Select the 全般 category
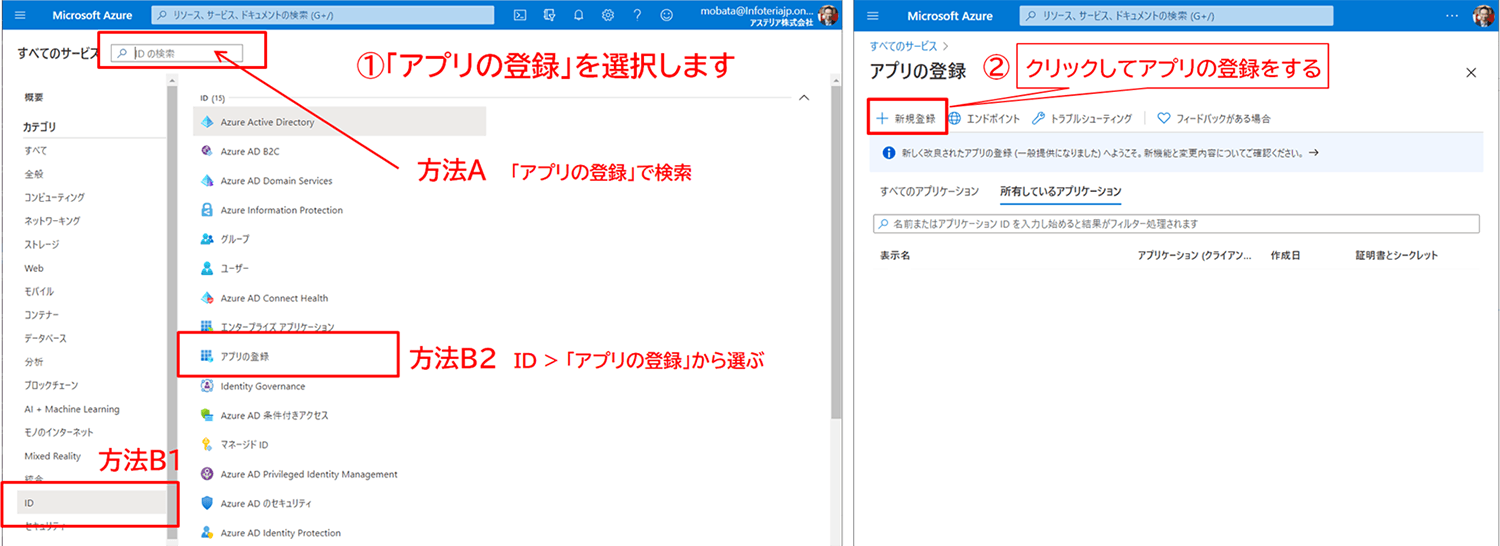Image resolution: width=1500 pixels, height=546 pixels. coord(34,173)
